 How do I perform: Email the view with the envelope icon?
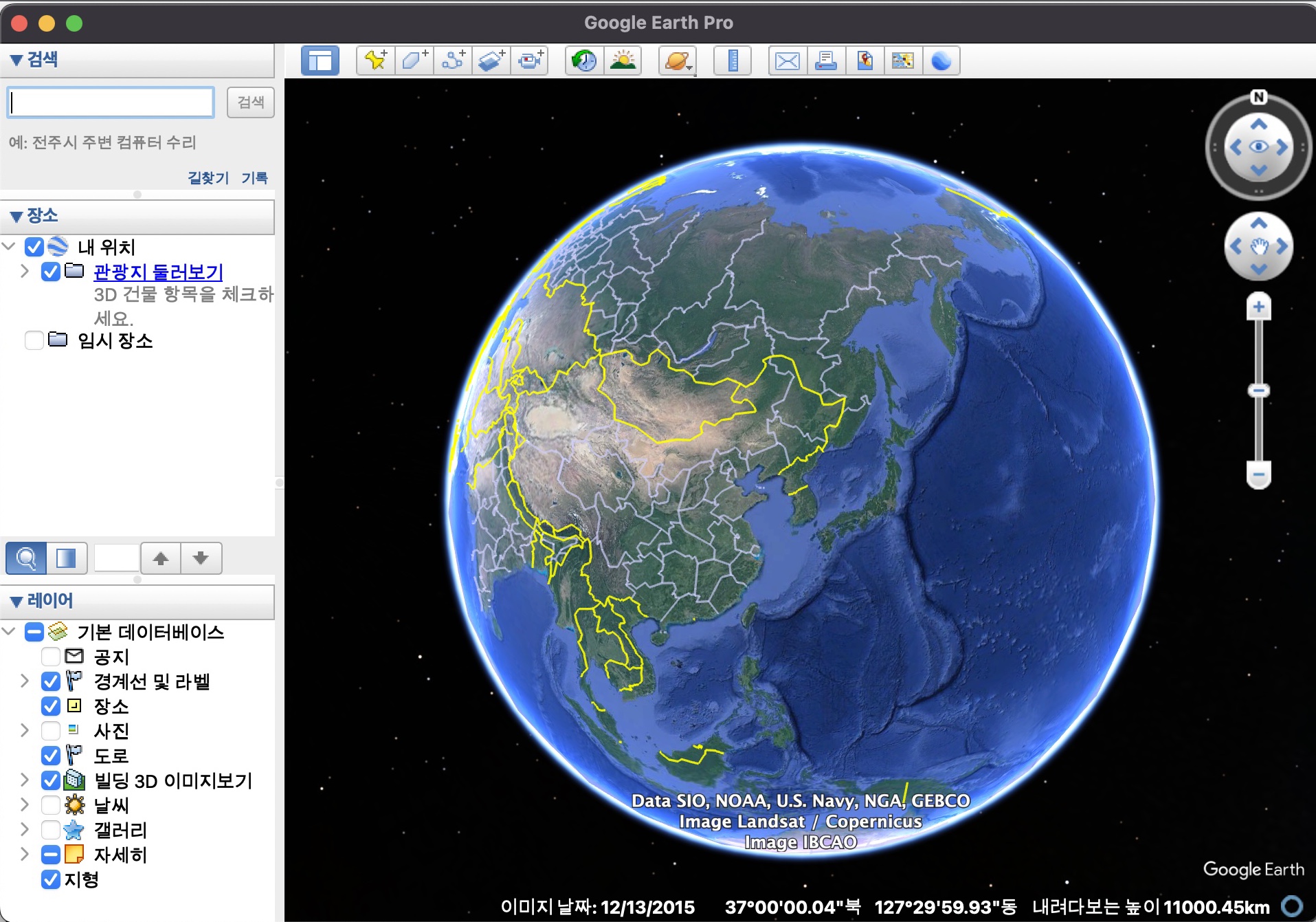(788, 61)
